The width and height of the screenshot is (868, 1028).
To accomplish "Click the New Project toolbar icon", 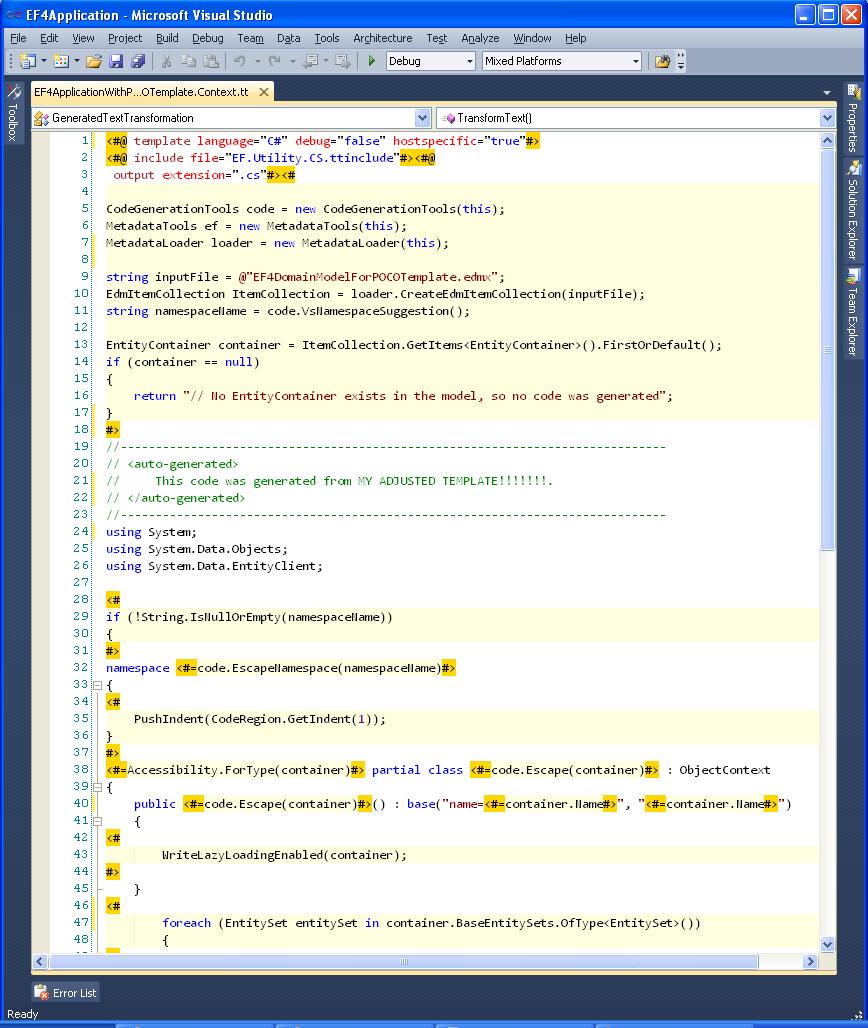I will 28,61.
